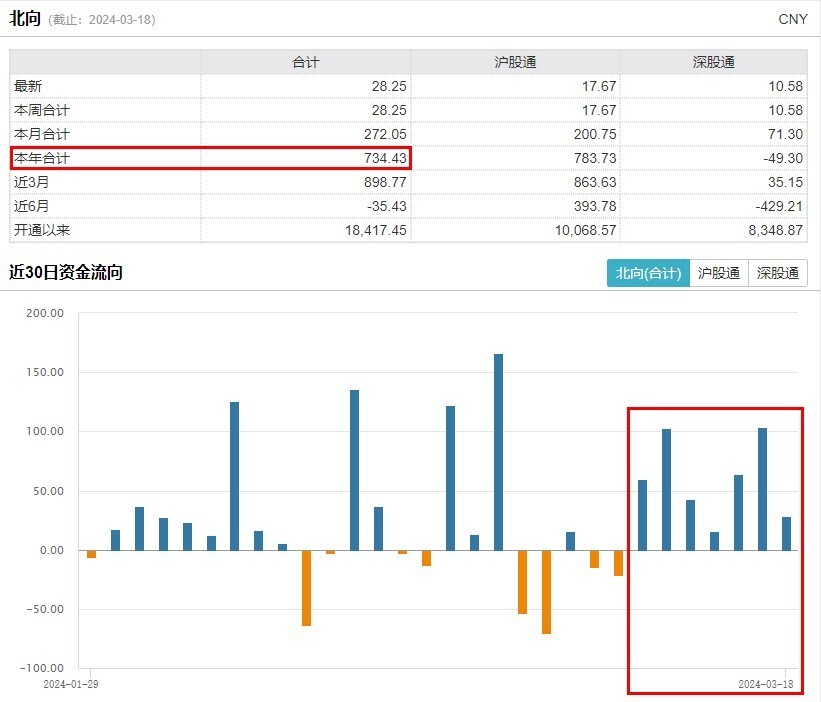Switch to the 沪股通 chart tab
This screenshot has width=821, height=702.
719,273
